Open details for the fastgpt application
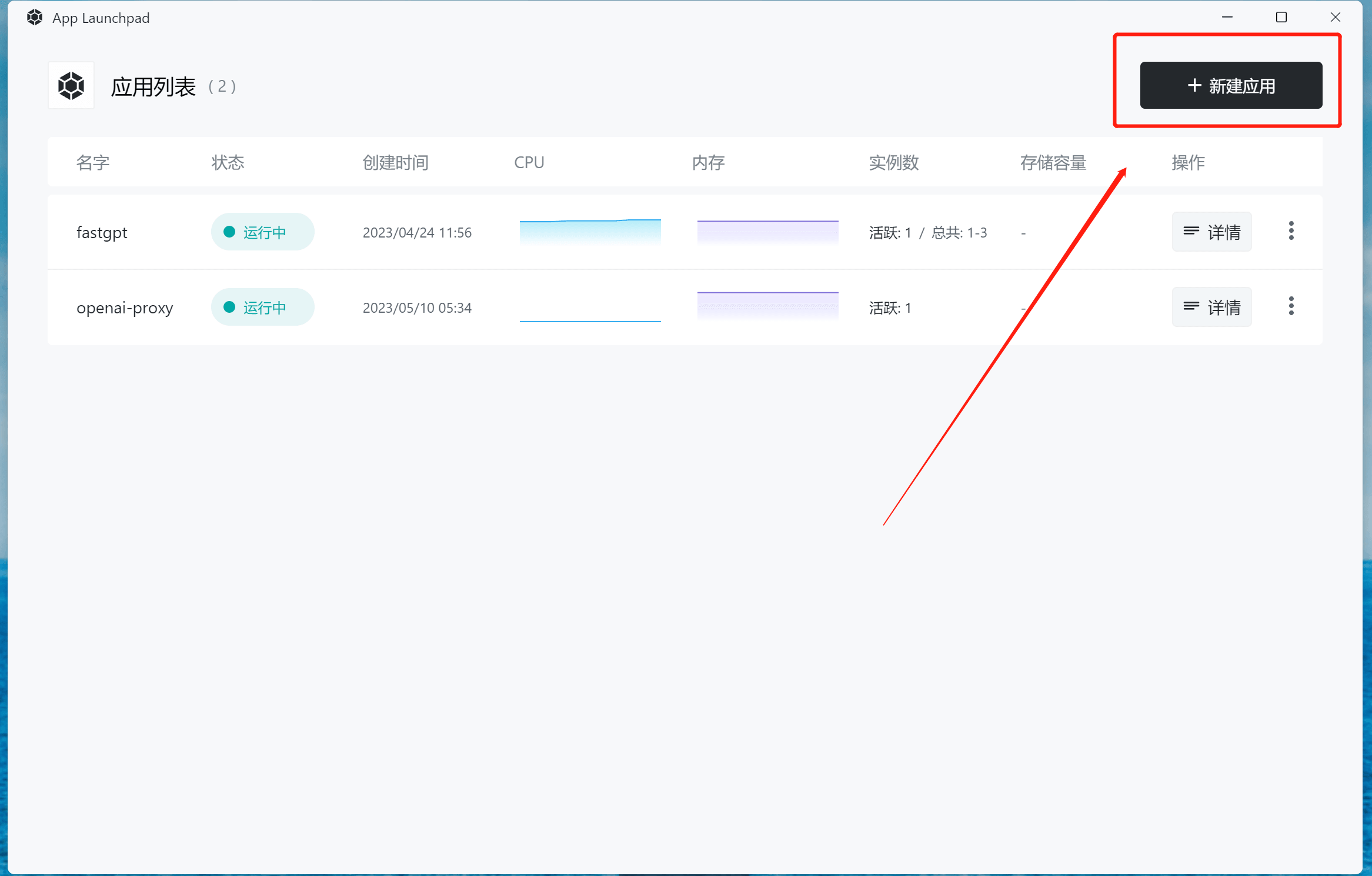Screen dimensions: 1372x876 tap(1211, 231)
